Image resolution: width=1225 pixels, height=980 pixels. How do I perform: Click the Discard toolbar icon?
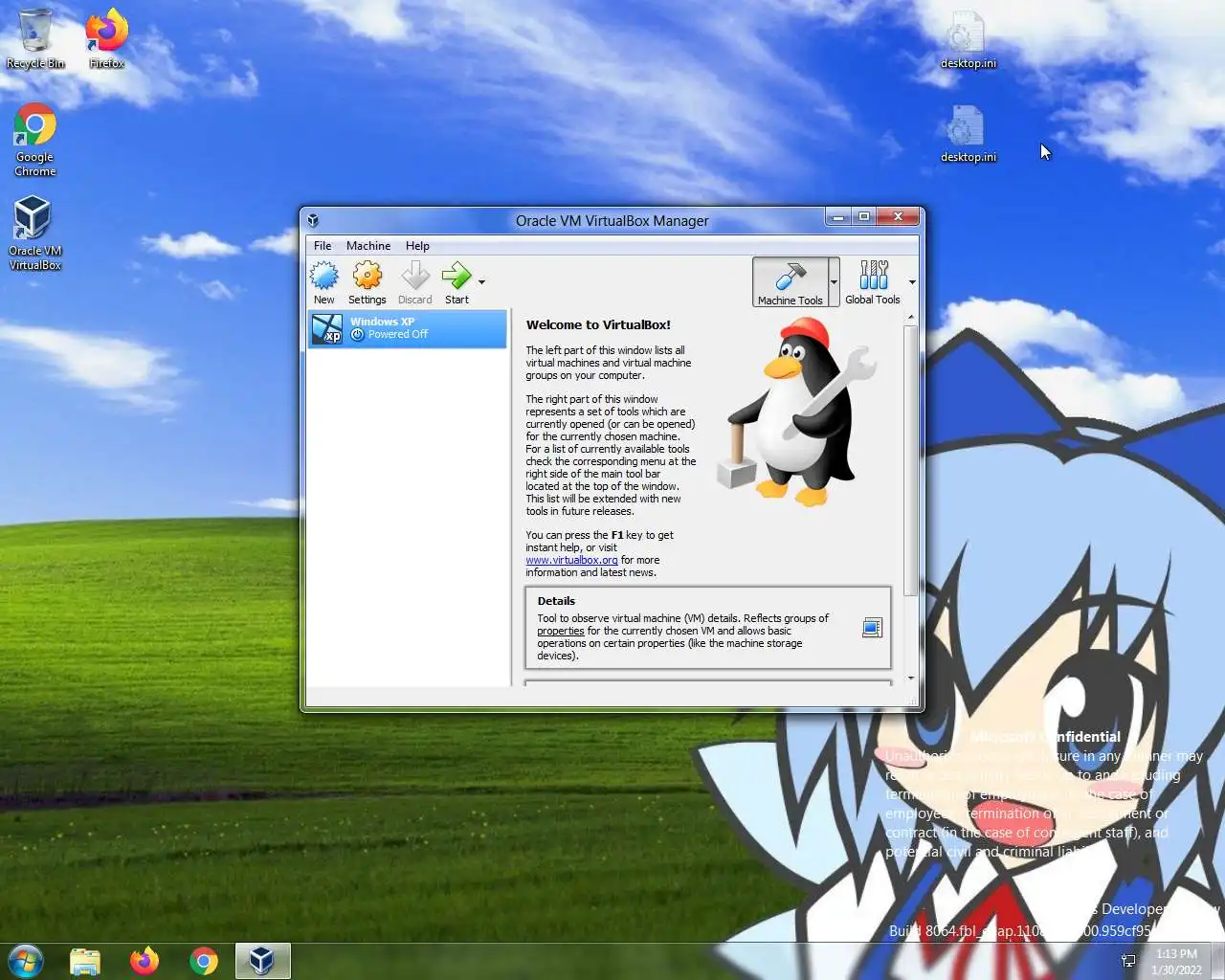pos(415,282)
